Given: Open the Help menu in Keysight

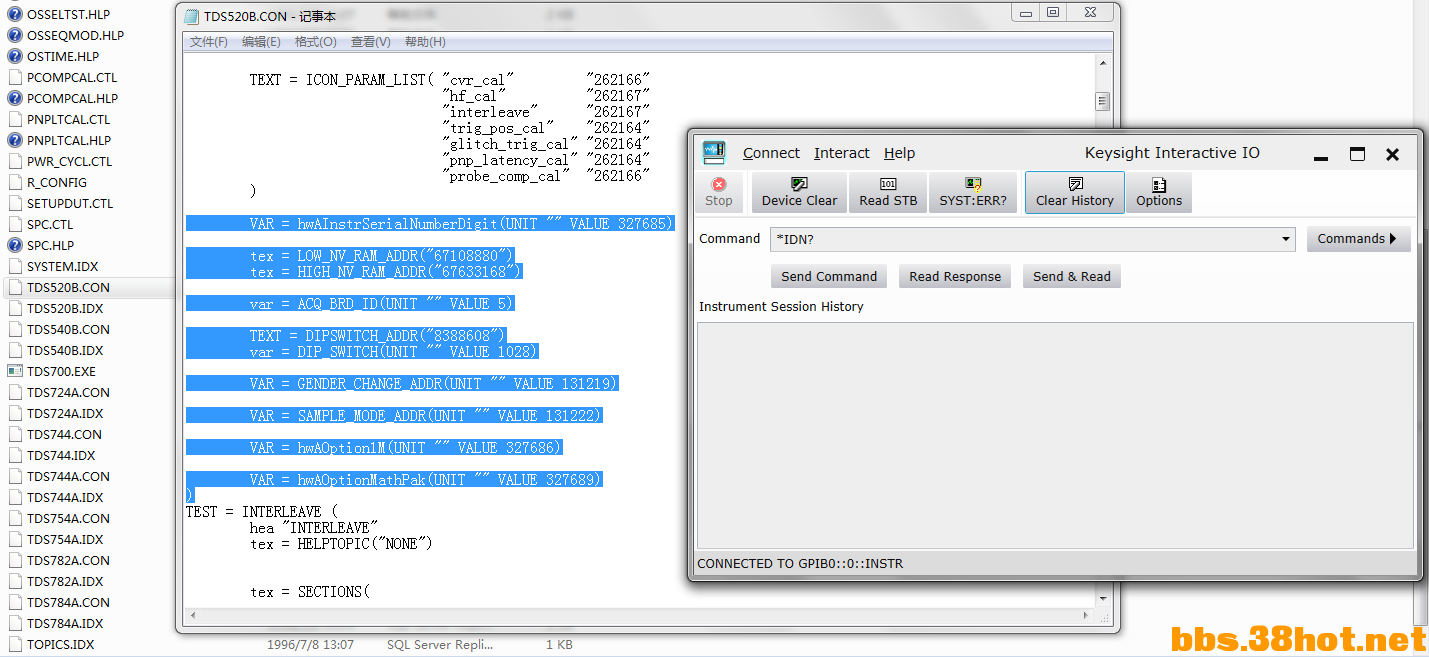Looking at the screenshot, I should click(899, 153).
